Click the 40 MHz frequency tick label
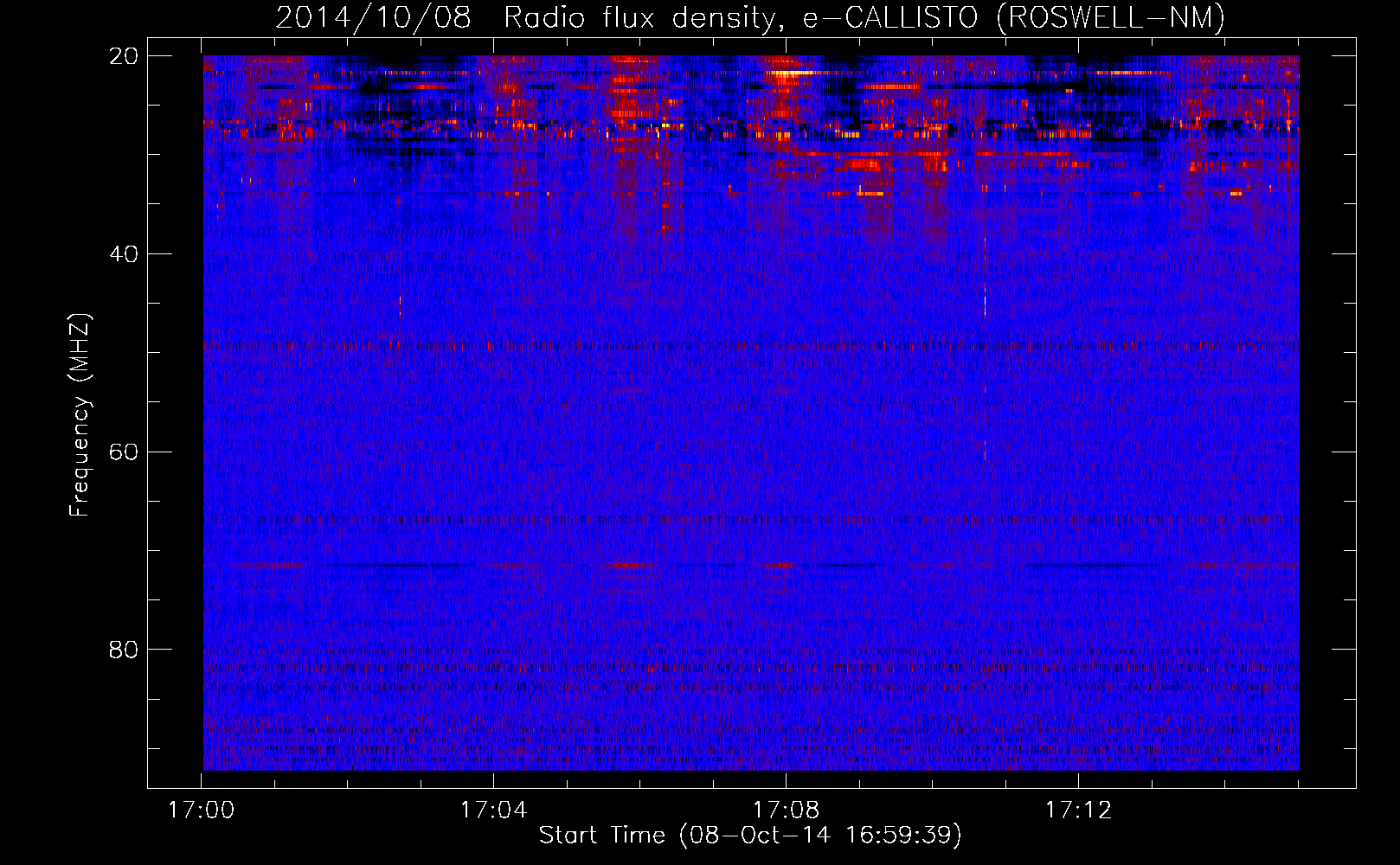Viewport: 1400px width, 865px height. 124,254
